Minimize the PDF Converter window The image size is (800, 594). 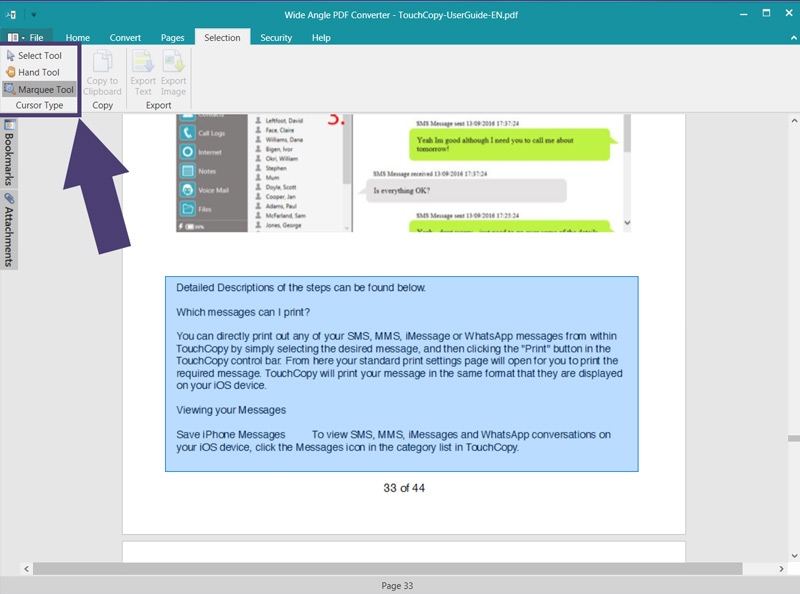pos(743,14)
